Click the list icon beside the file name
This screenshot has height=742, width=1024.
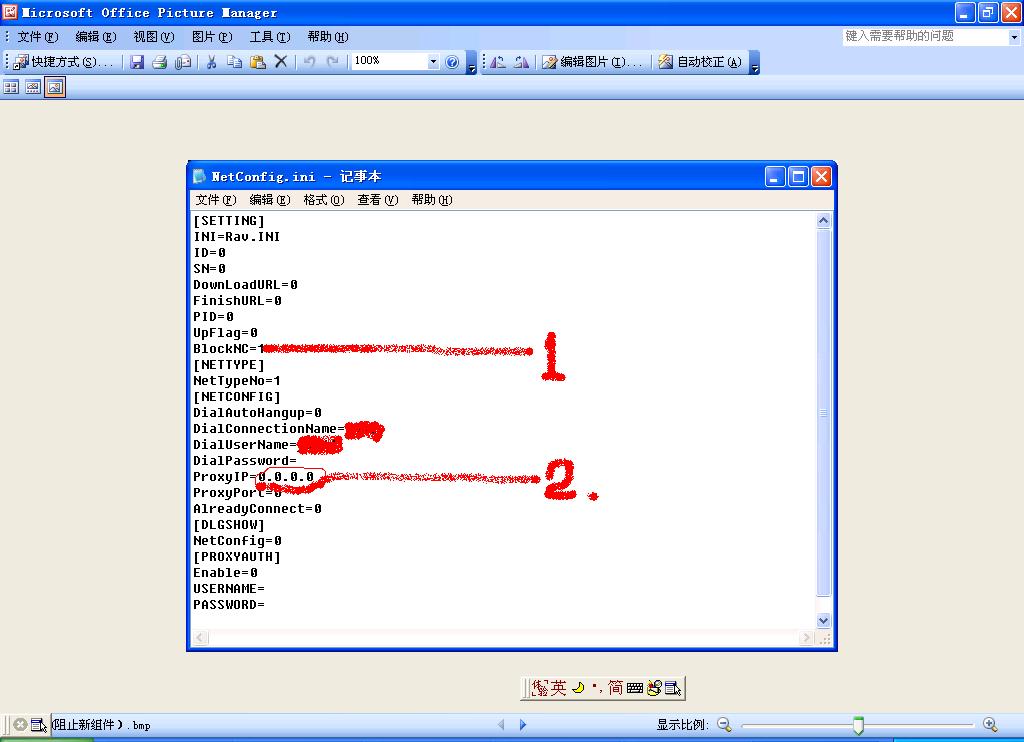39,725
